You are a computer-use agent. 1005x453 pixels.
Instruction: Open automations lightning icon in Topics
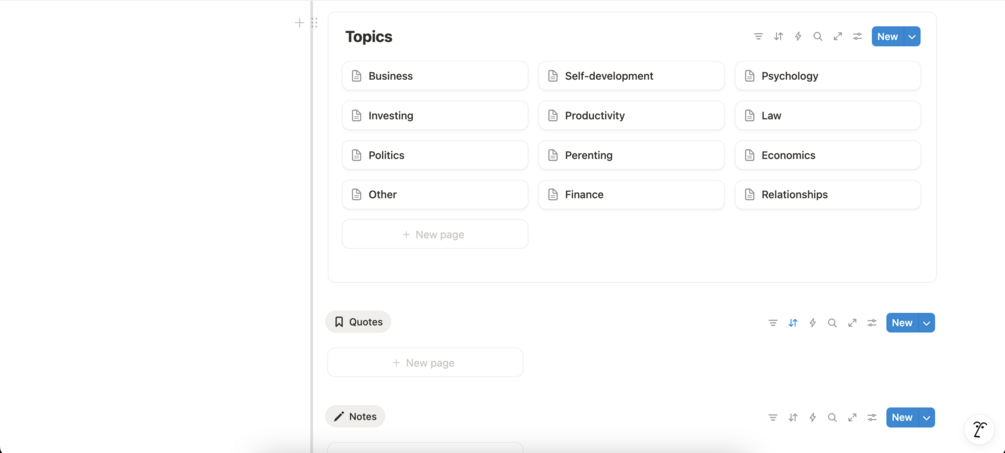(798, 37)
